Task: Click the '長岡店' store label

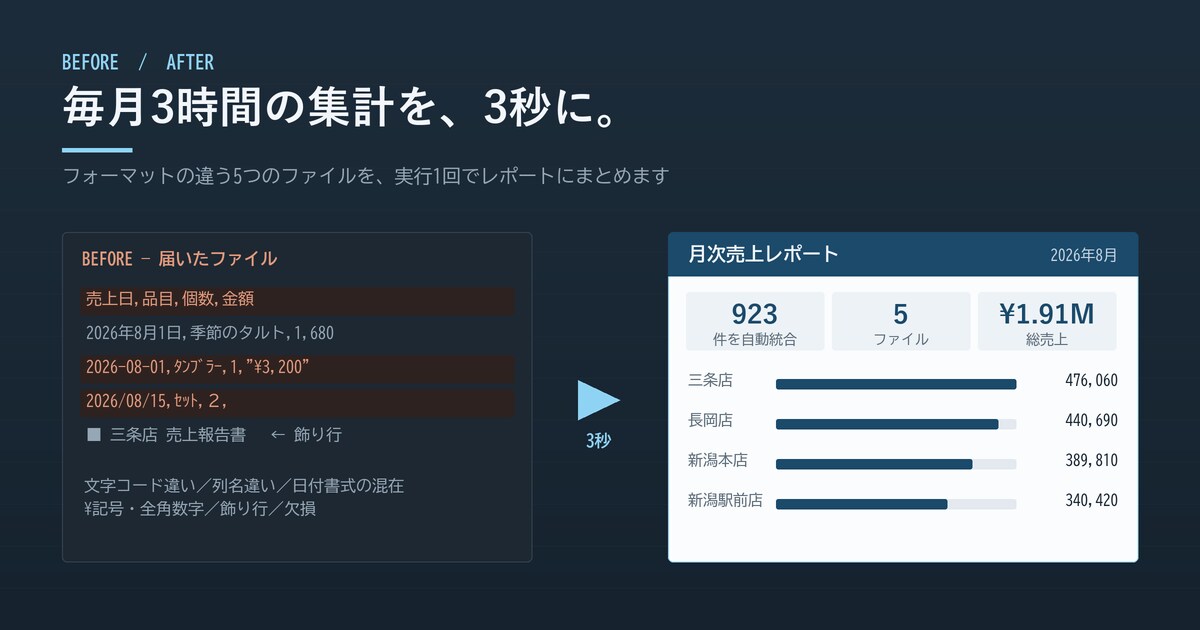Action: 710,420
